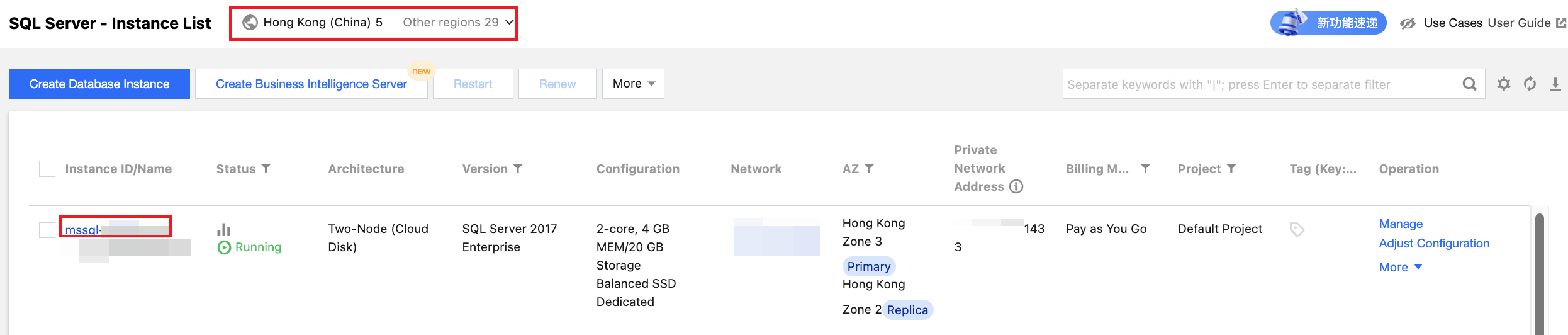The image size is (1568, 335).
Task: Filter by Status column funnel icon
Action: (266, 168)
